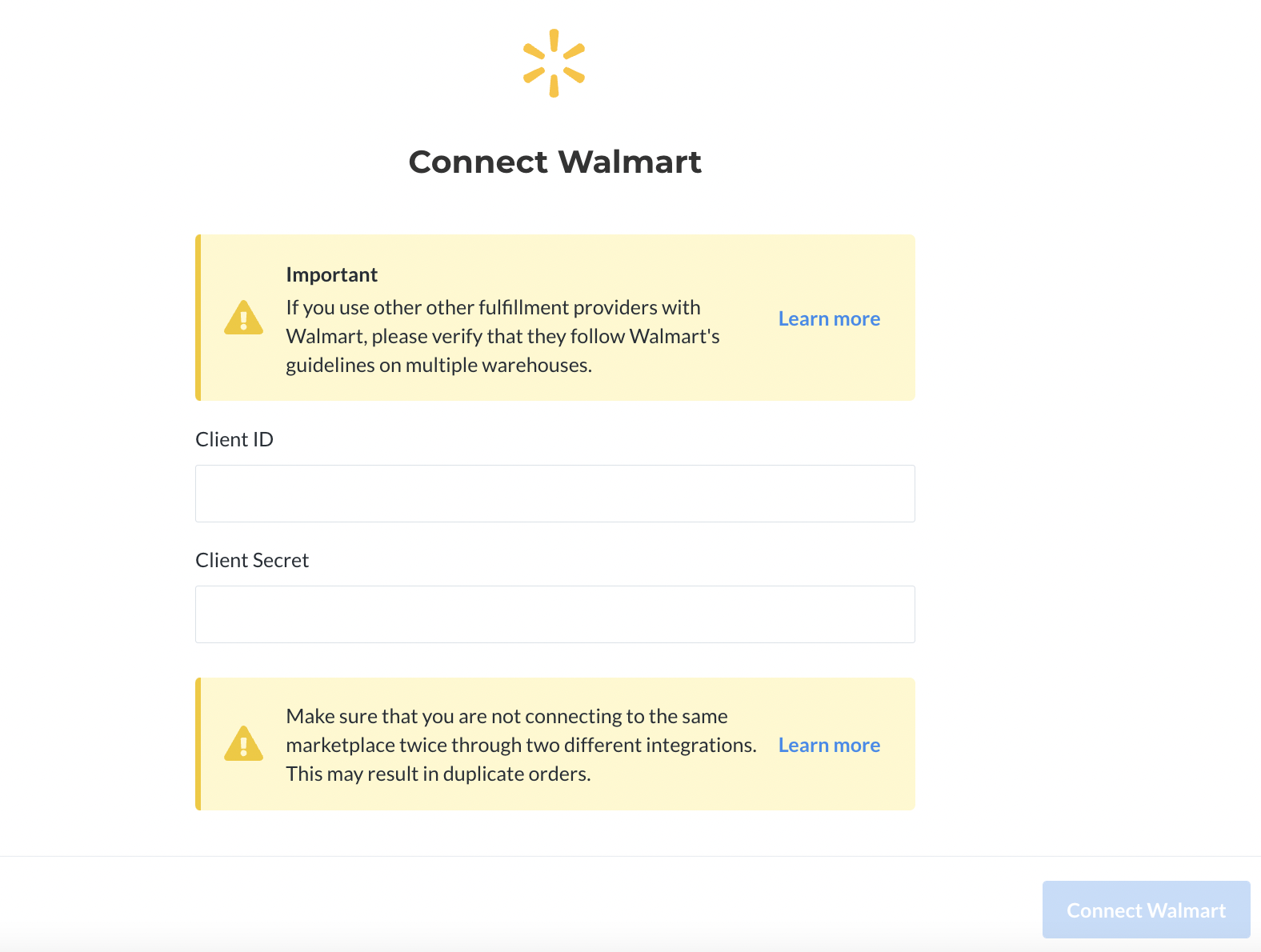Click the Client ID label
1261x952 pixels.
[234, 439]
